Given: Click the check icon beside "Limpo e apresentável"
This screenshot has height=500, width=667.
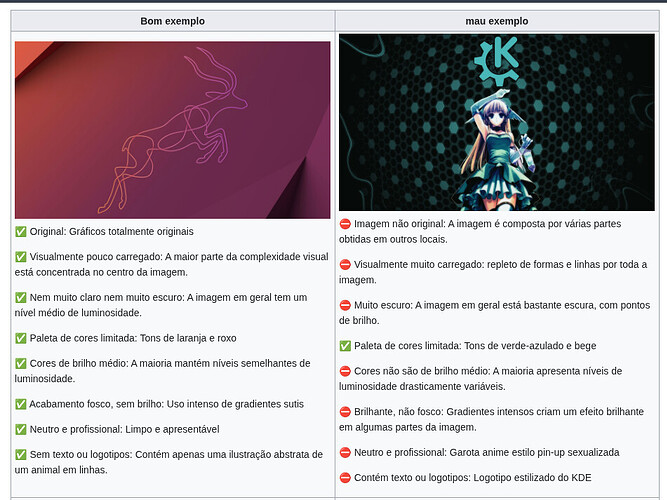Looking at the screenshot, I should coord(20,429).
